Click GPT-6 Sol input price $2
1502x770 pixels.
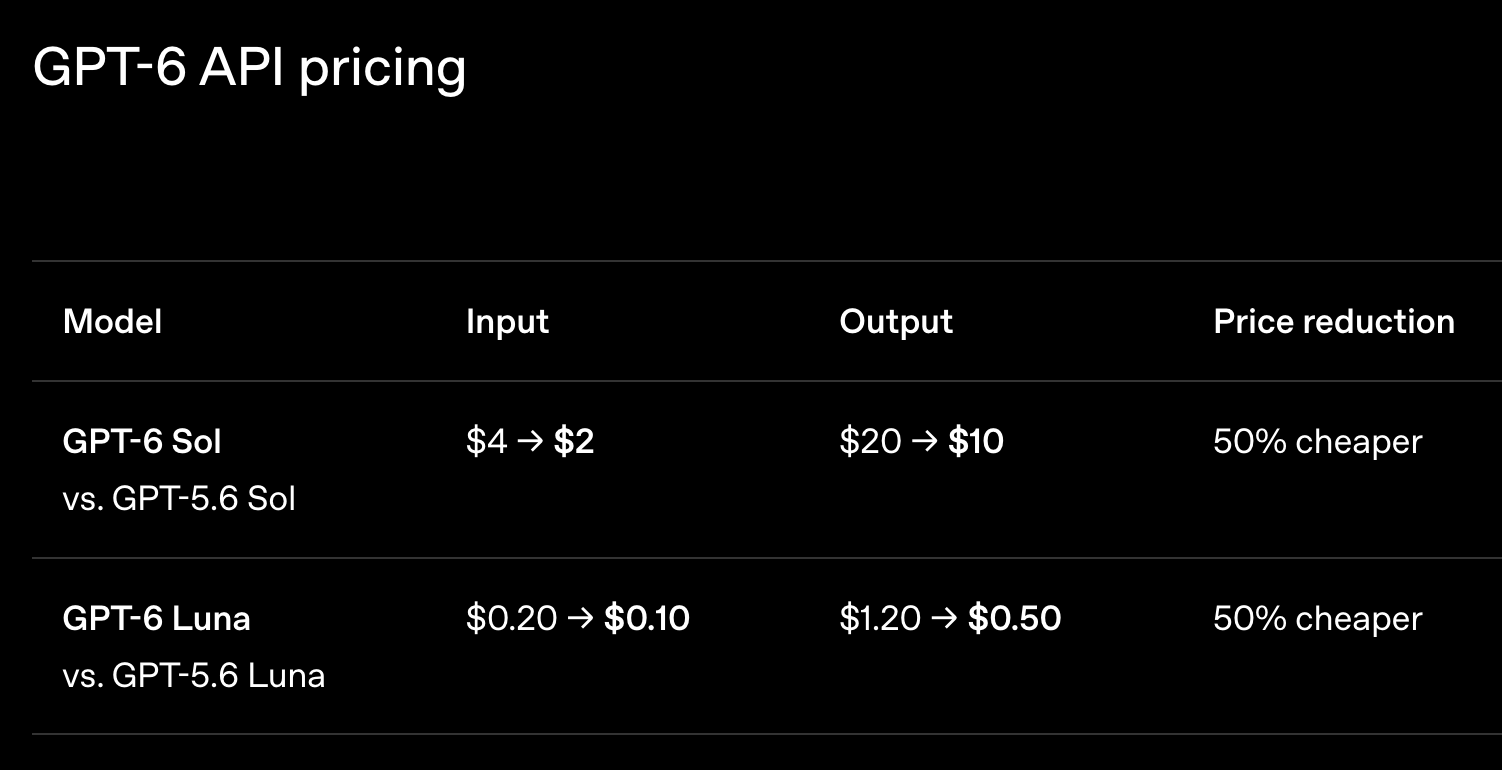574,441
